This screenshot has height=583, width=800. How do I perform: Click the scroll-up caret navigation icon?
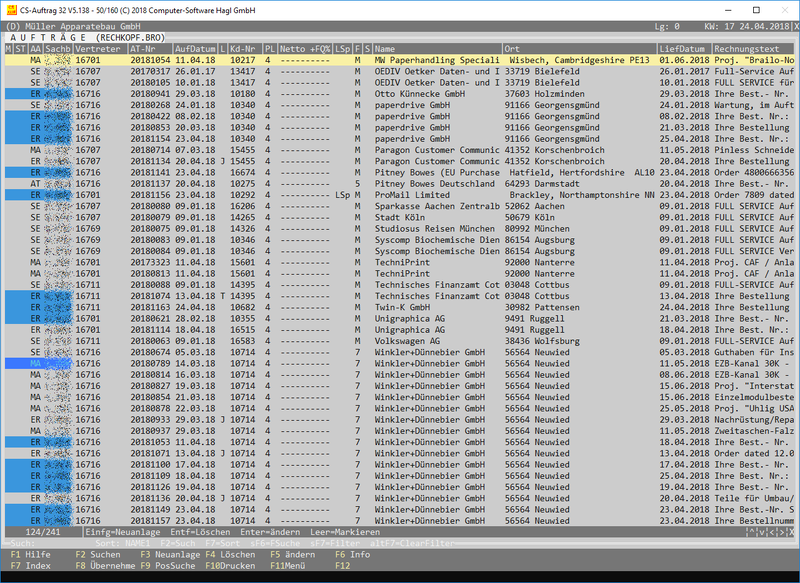[x=753, y=531]
